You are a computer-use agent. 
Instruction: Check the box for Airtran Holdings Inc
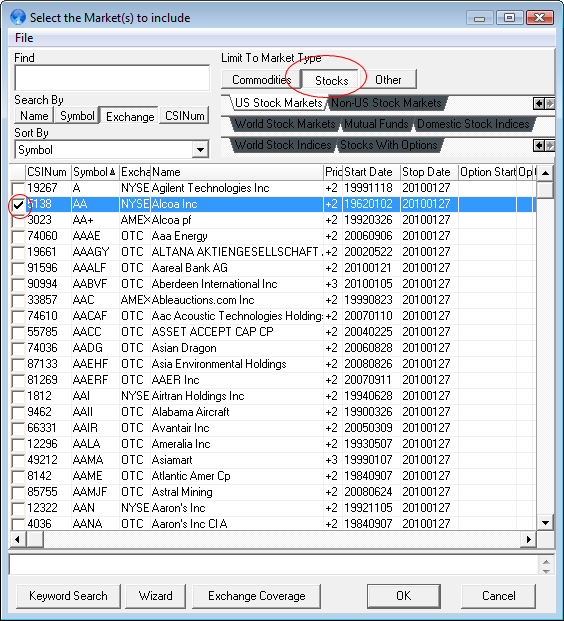(18, 396)
